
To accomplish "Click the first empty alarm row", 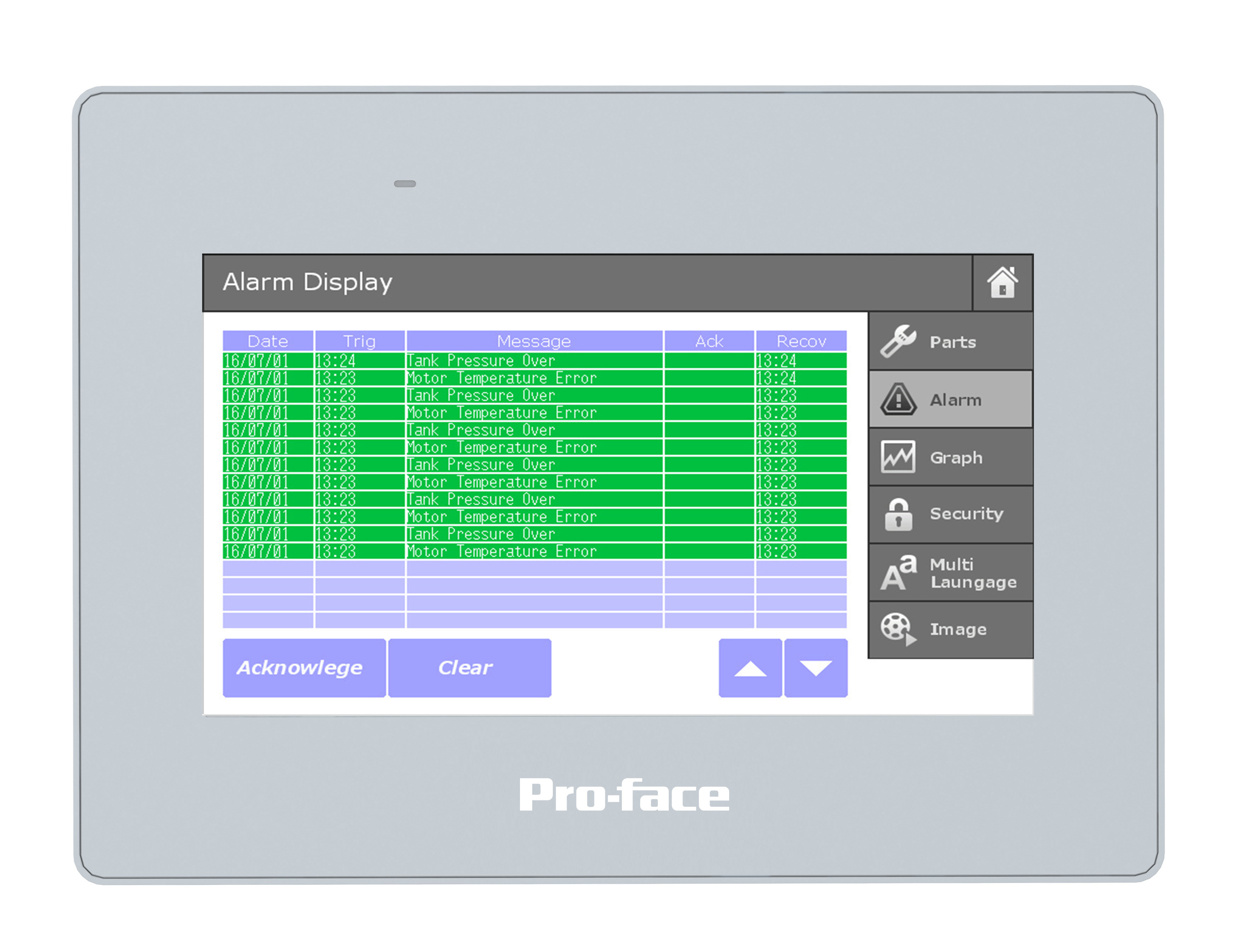I will point(534,568).
